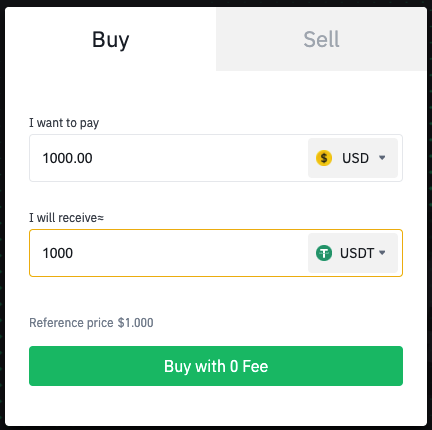The width and height of the screenshot is (432, 430).
Task: Click the 1000 receive amount value
Action: [58, 253]
